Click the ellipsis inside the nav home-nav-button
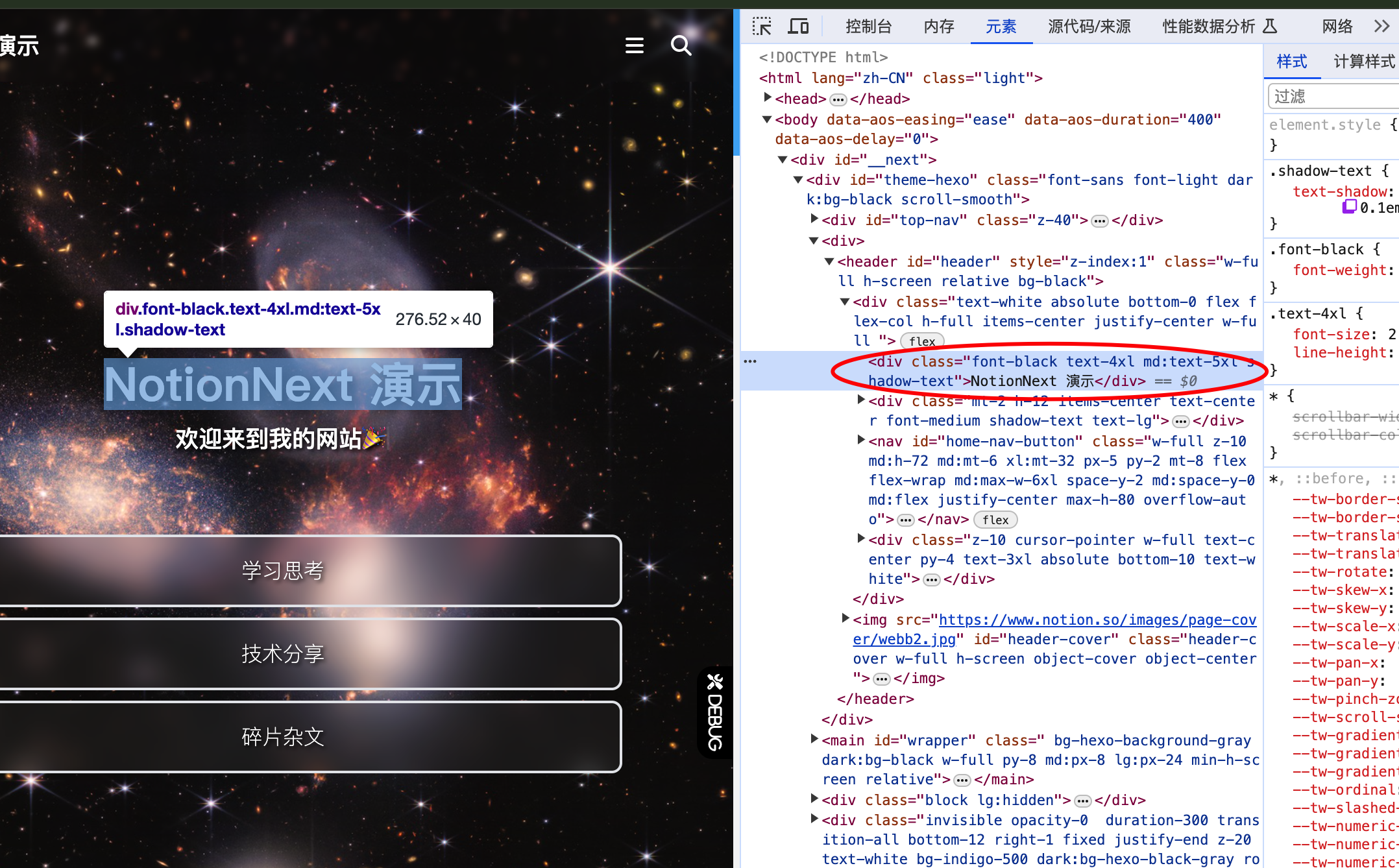Screen dimensions: 1399x868 click(906, 520)
